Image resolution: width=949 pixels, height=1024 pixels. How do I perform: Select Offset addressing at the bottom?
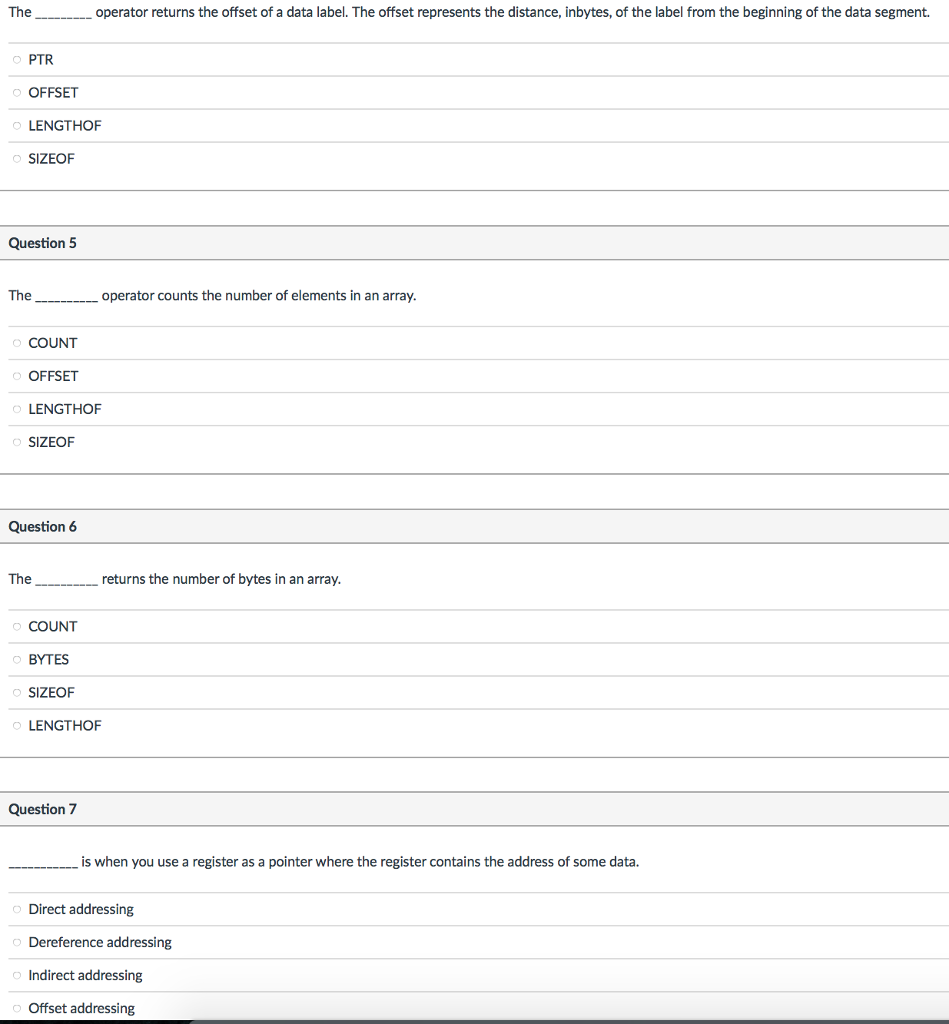pos(17,1008)
